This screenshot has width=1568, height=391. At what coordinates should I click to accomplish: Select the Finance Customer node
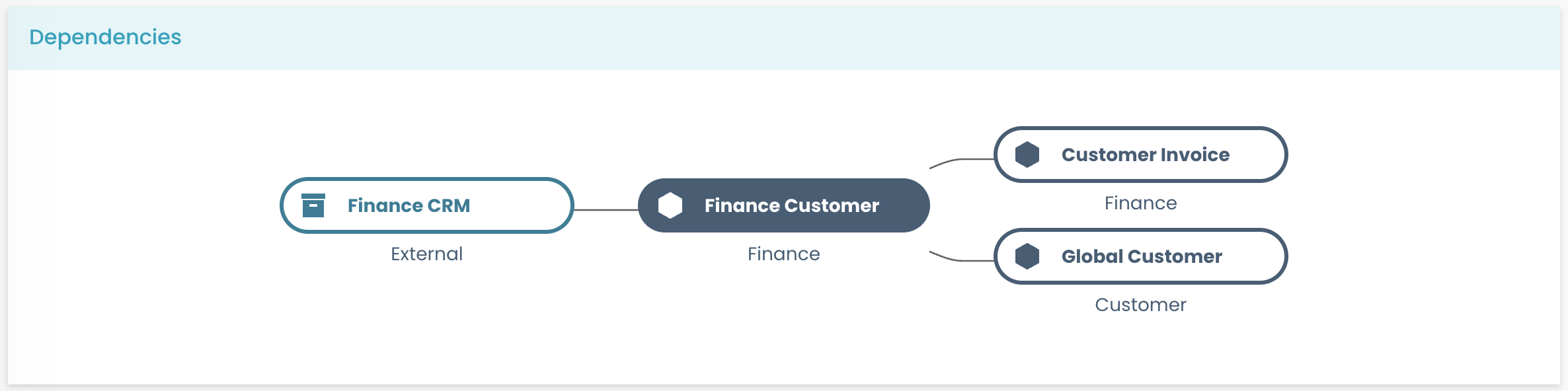(x=783, y=205)
